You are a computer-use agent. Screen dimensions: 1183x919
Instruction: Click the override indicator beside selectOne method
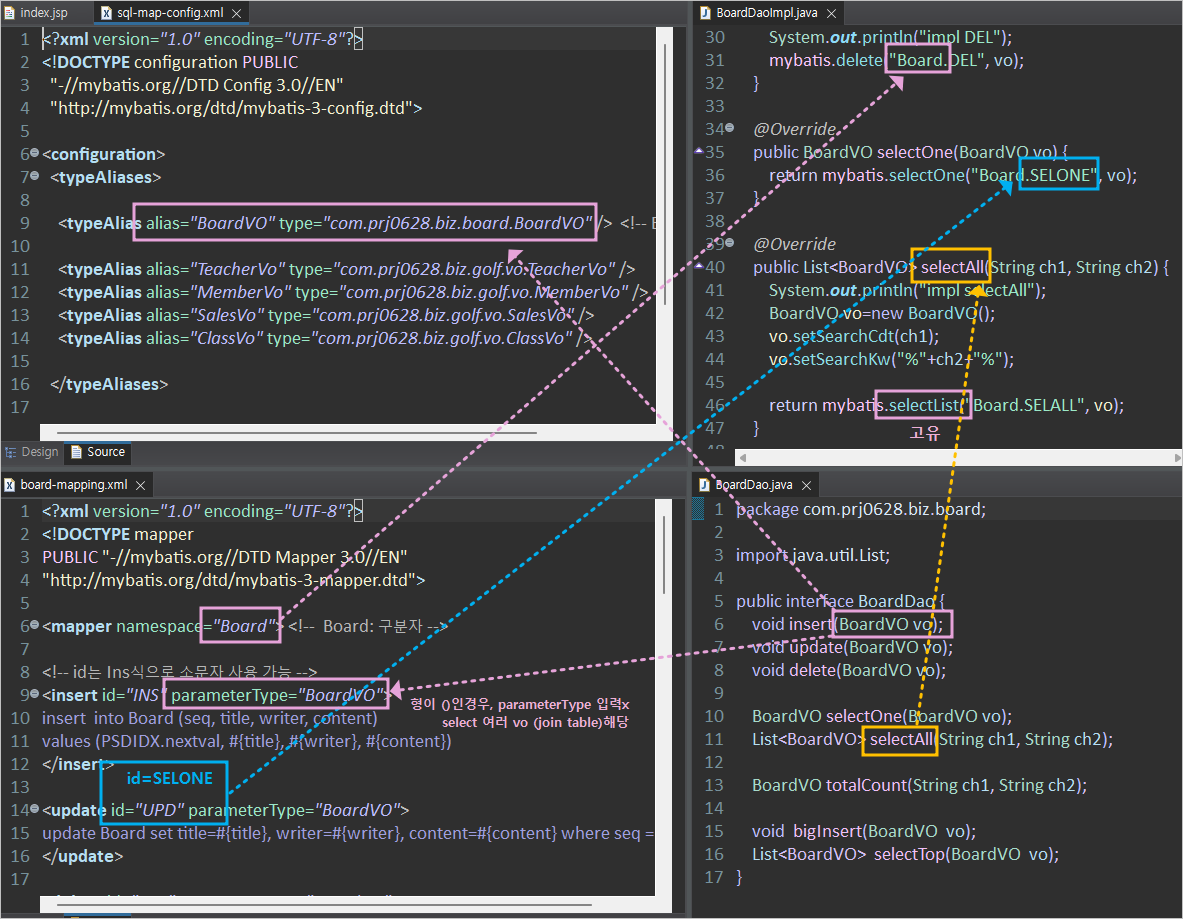tap(699, 152)
